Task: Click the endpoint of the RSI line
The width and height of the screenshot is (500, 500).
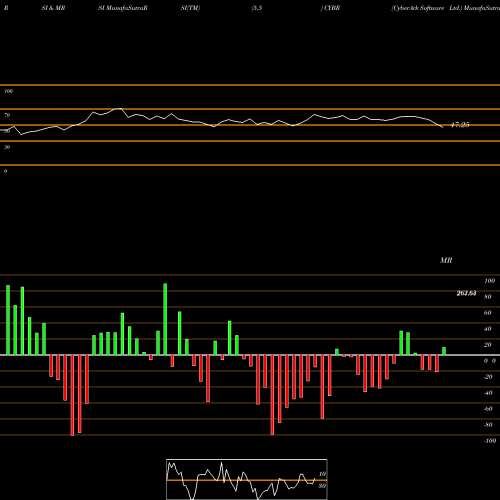Action: (443, 127)
